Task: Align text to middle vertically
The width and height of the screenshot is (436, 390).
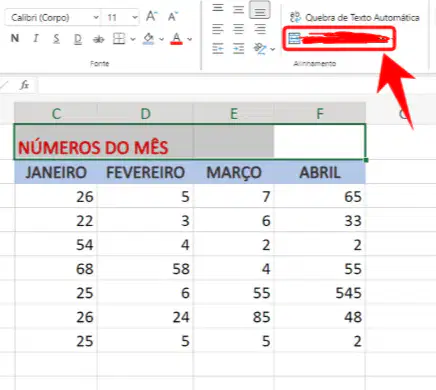Action: click(238, 9)
